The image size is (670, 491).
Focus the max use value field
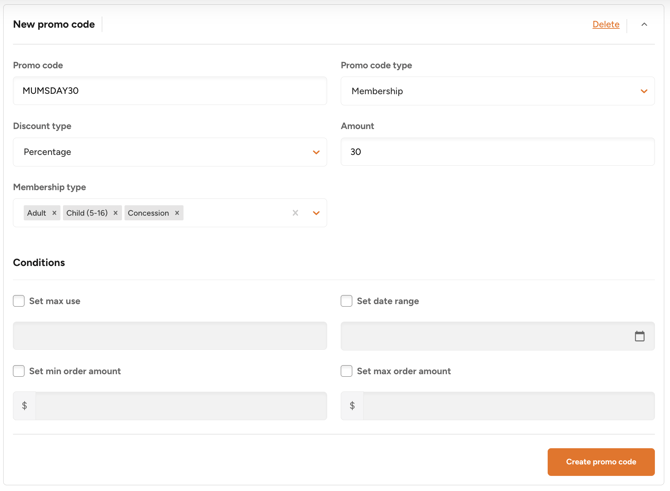click(169, 336)
